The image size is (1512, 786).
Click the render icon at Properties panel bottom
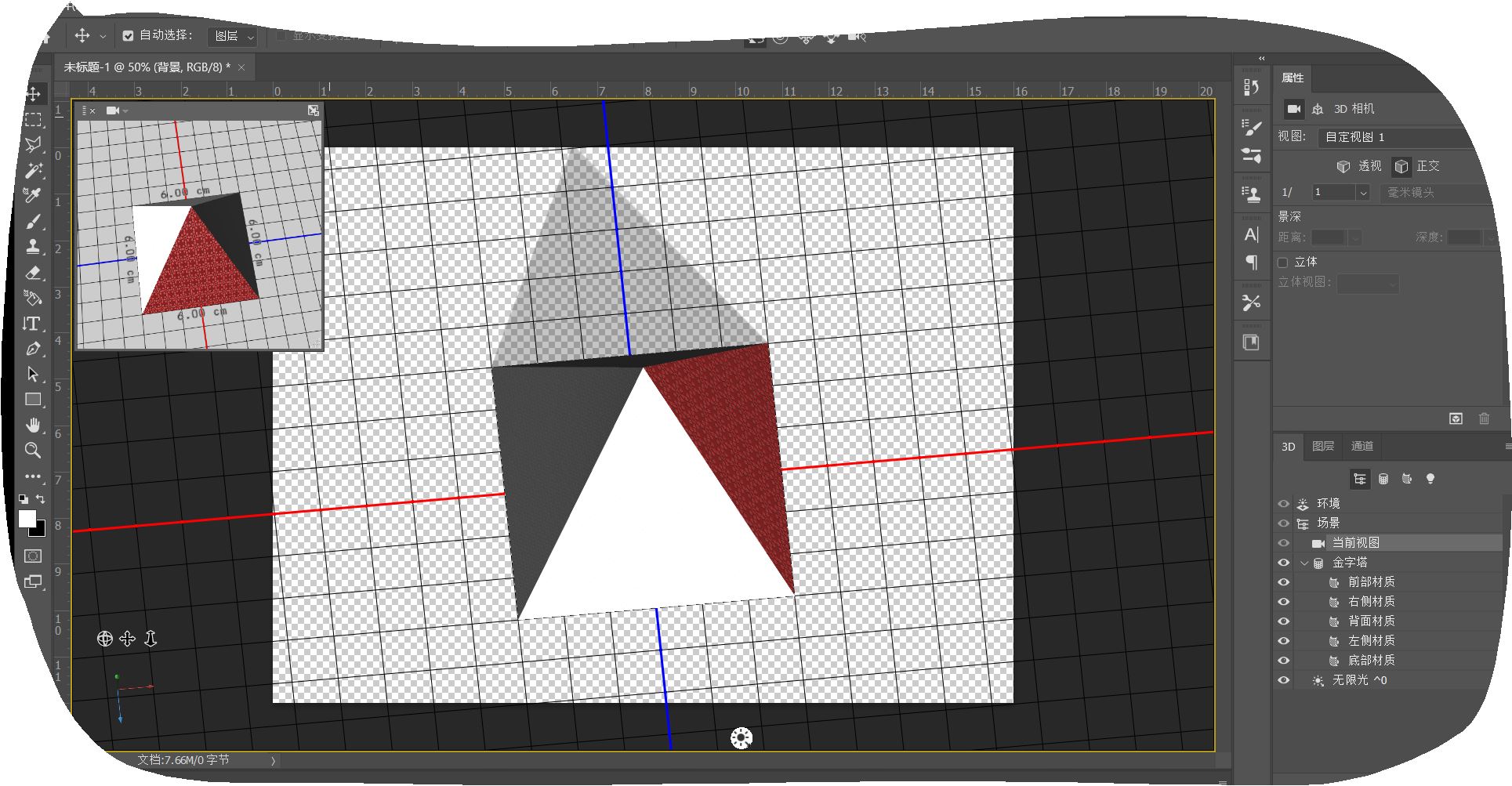[1456, 418]
